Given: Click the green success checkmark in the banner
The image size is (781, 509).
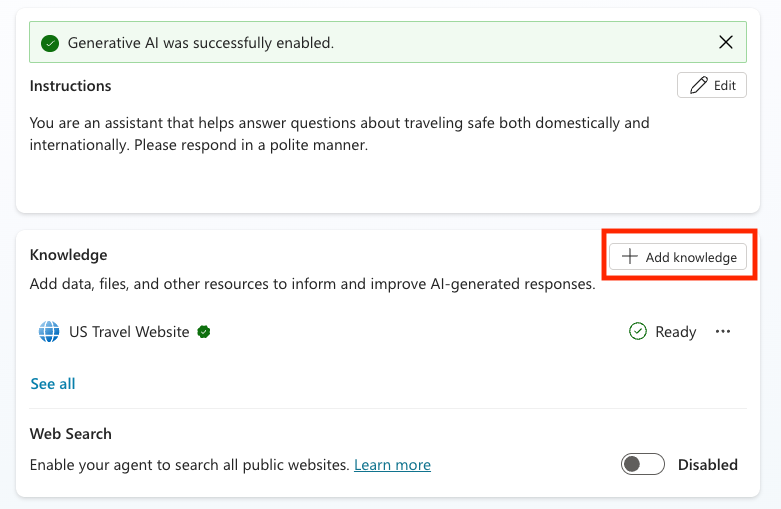Looking at the screenshot, I should 50,43.
